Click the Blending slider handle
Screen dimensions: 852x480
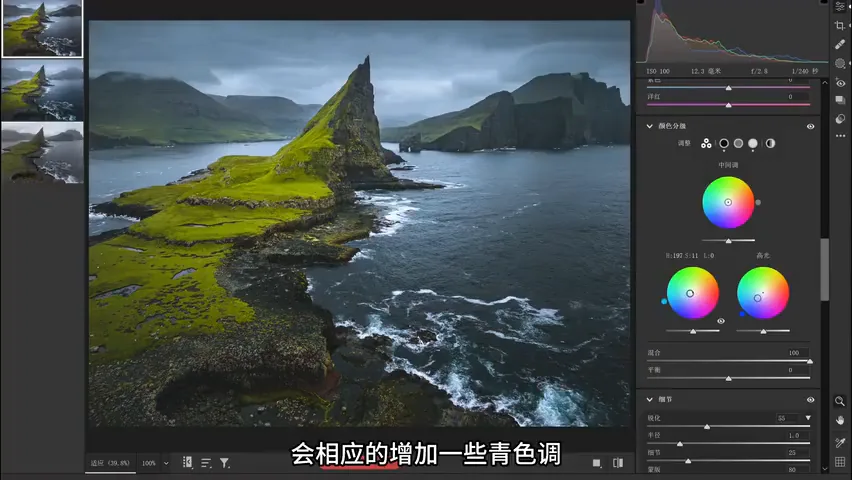click(810, 361)
